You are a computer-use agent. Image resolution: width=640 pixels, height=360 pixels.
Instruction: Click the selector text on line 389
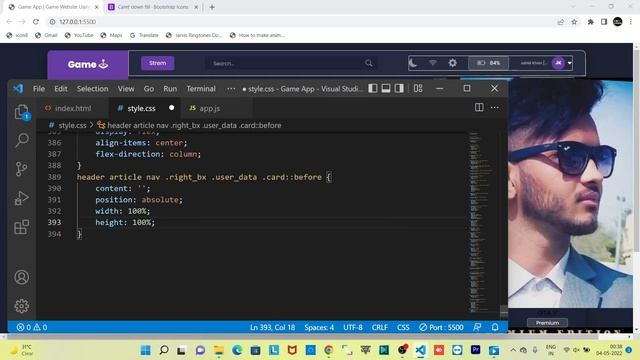tap(199, 177)
